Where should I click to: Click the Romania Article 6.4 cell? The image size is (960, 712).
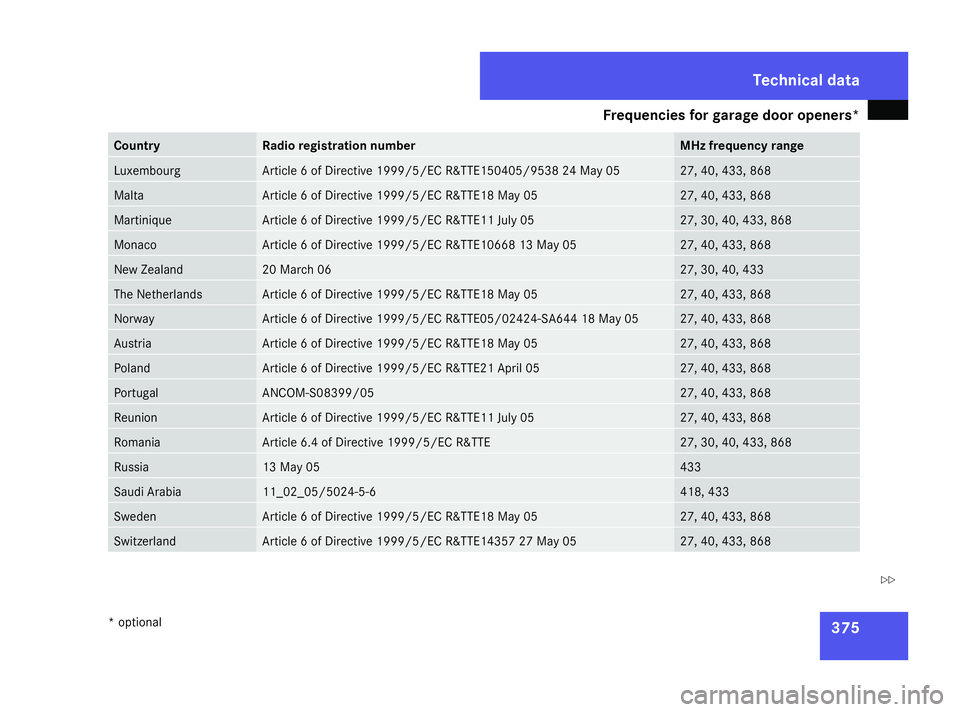pyautogui.click(x=465, y=442)
